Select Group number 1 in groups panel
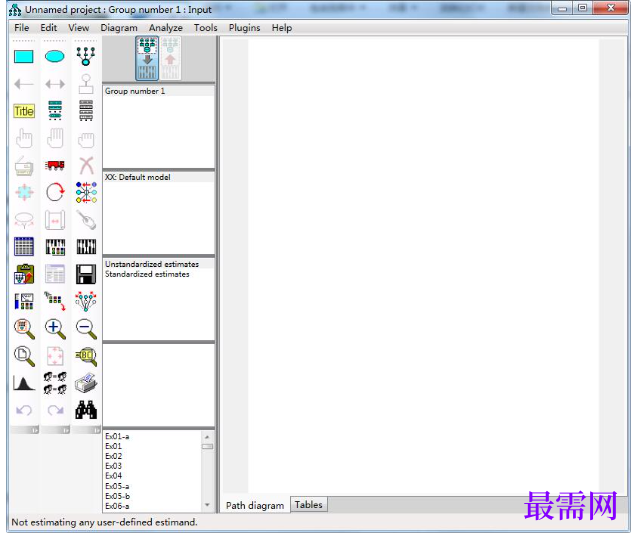Screen dimensions: 636x537 [x=159, y=91]
